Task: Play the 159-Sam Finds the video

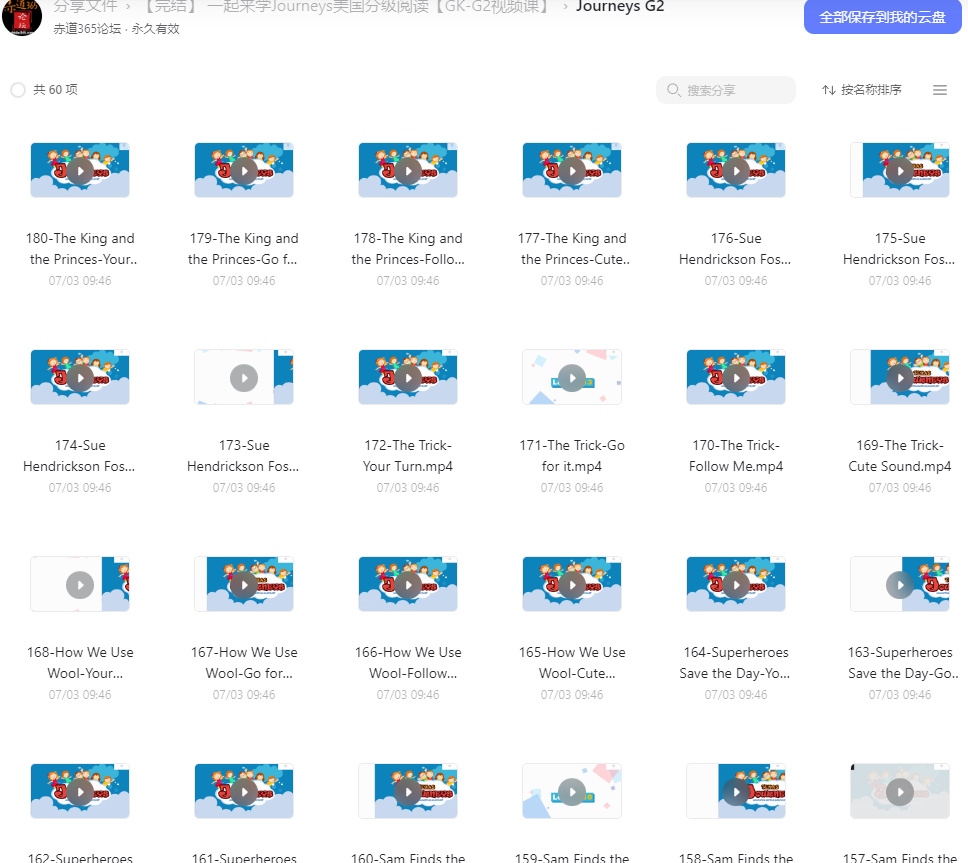Action: click(572, 791)
